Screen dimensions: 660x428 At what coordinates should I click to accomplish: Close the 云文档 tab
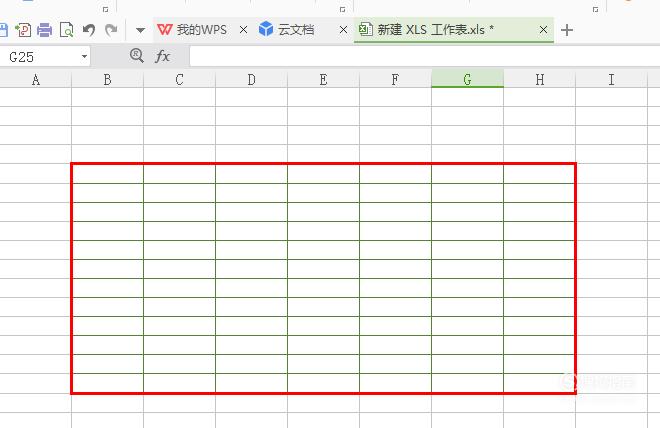[343, 30]
